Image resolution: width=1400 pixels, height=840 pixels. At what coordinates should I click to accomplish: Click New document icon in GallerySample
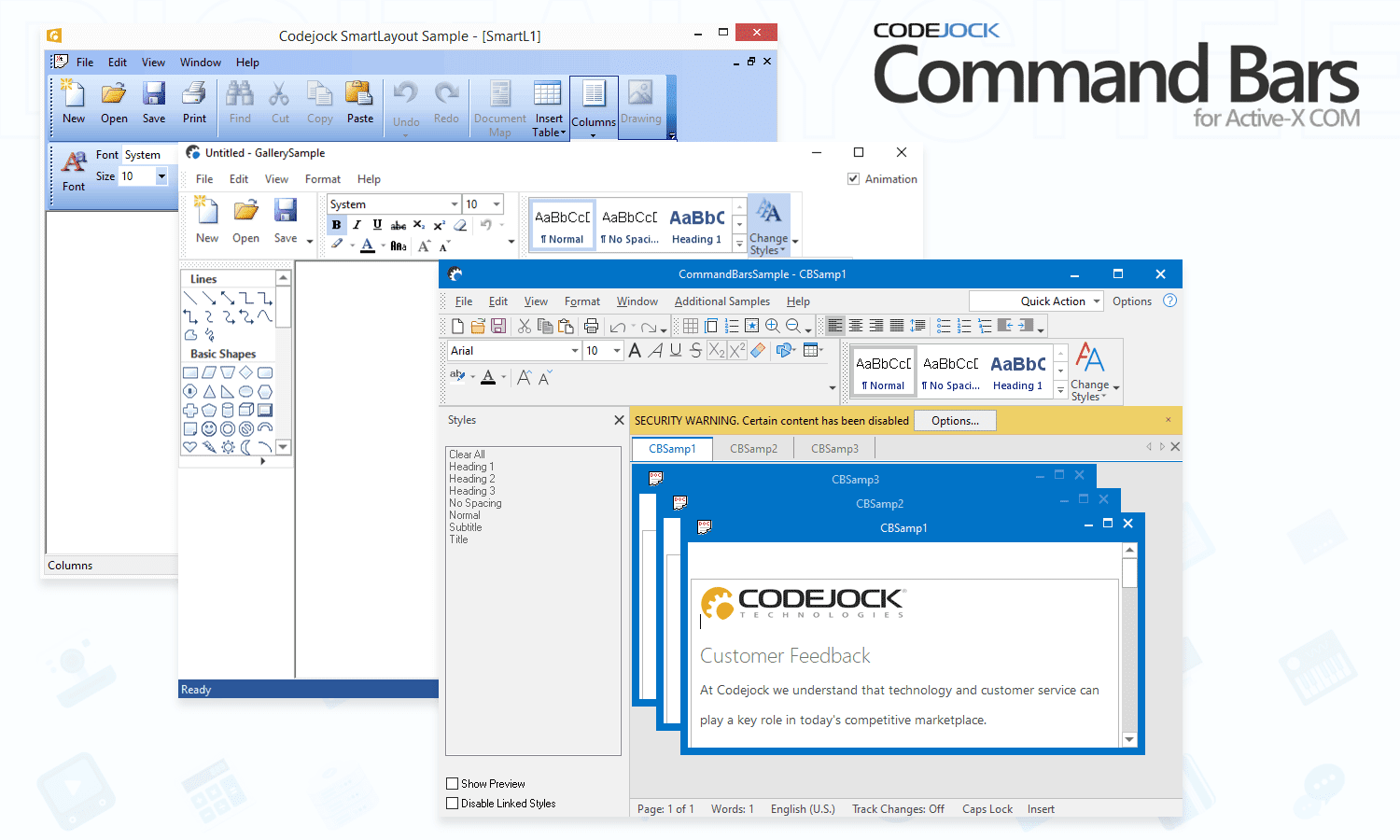coord(206,211)
